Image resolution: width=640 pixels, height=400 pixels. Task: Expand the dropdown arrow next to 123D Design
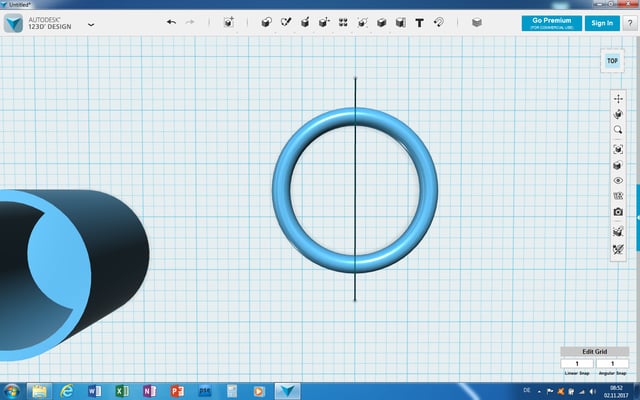[x=91, y=24]
